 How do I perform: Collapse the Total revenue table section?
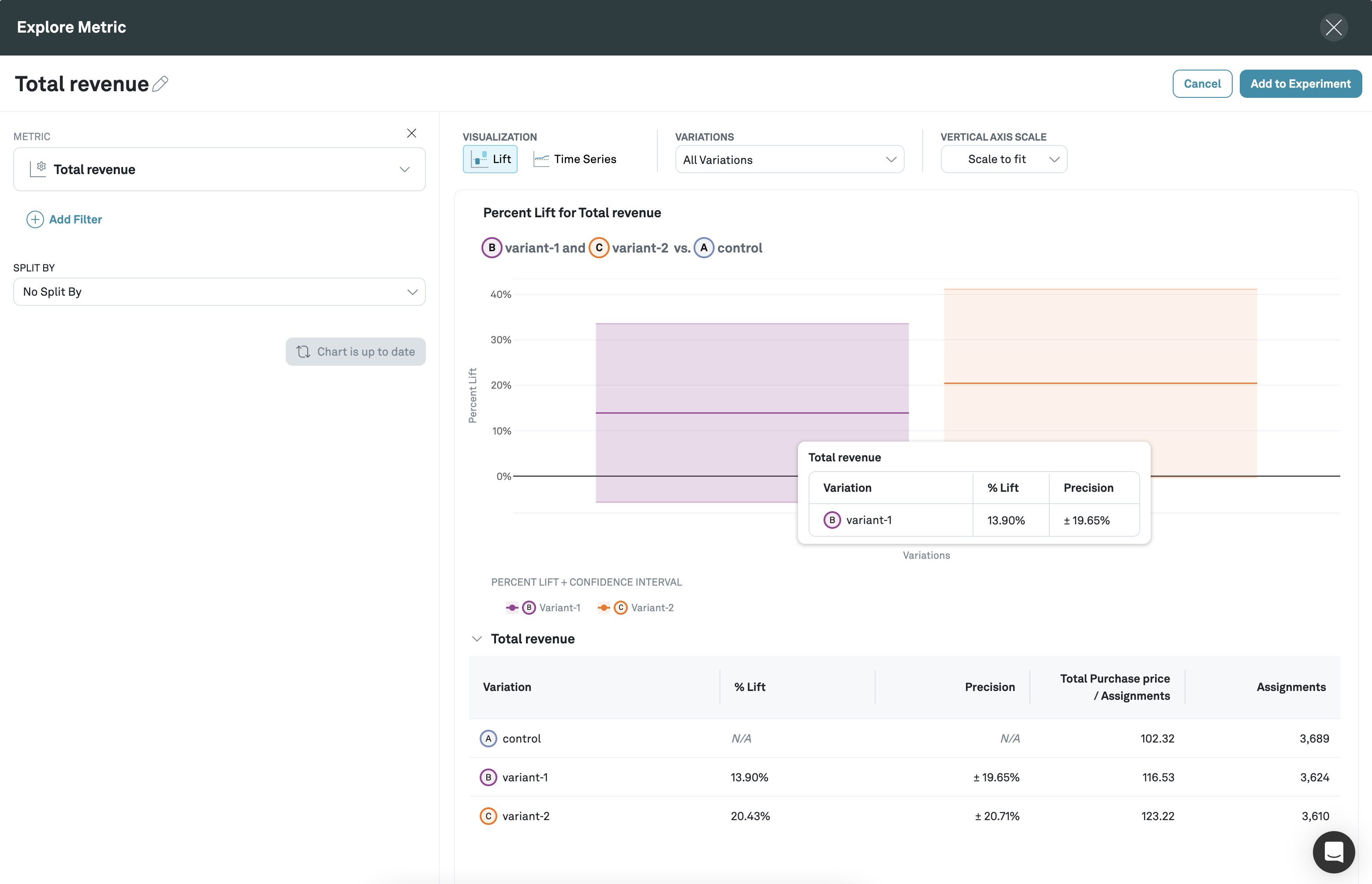click(x=477, y=639)
